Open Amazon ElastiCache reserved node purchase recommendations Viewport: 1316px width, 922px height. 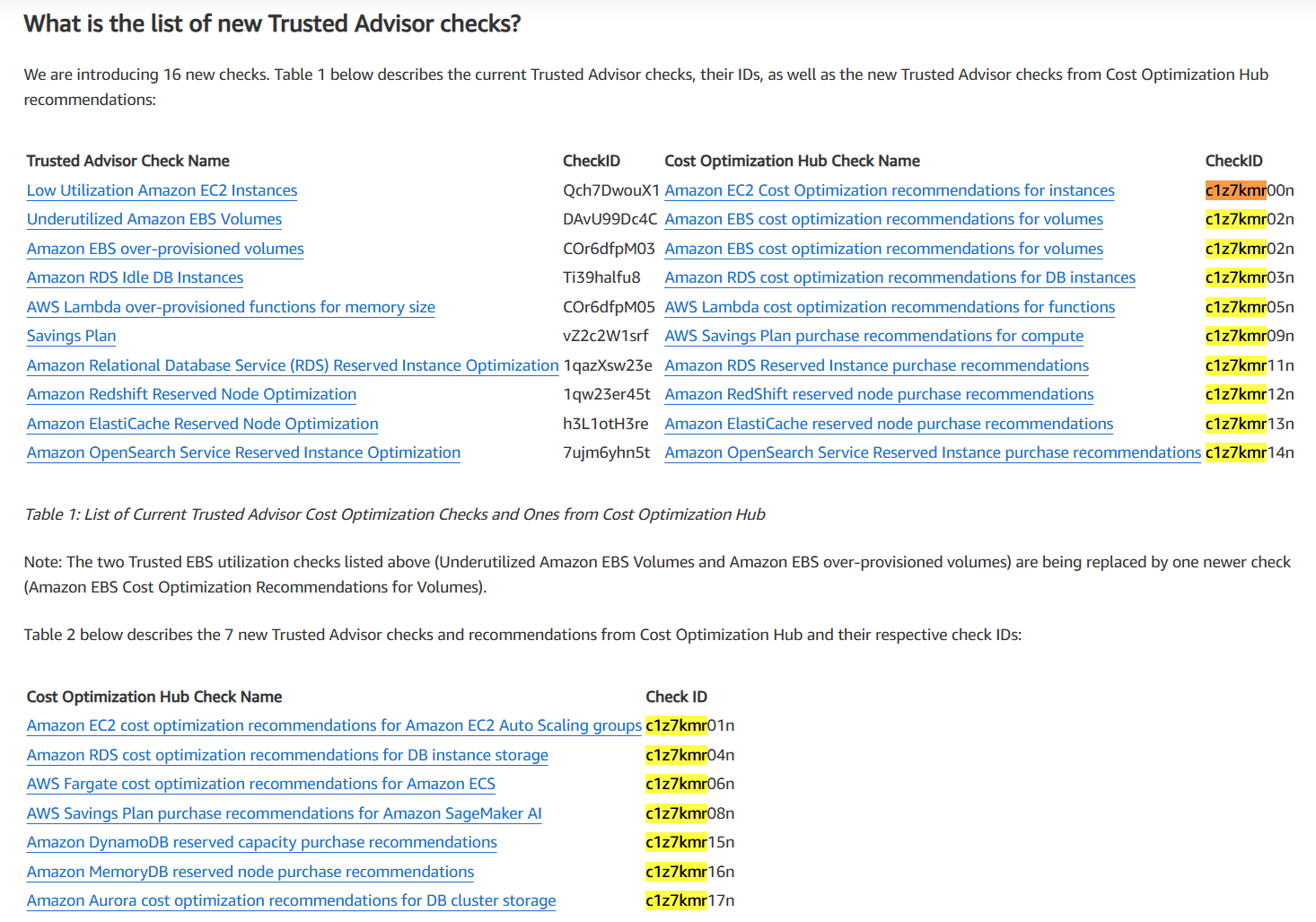[889, 424]
